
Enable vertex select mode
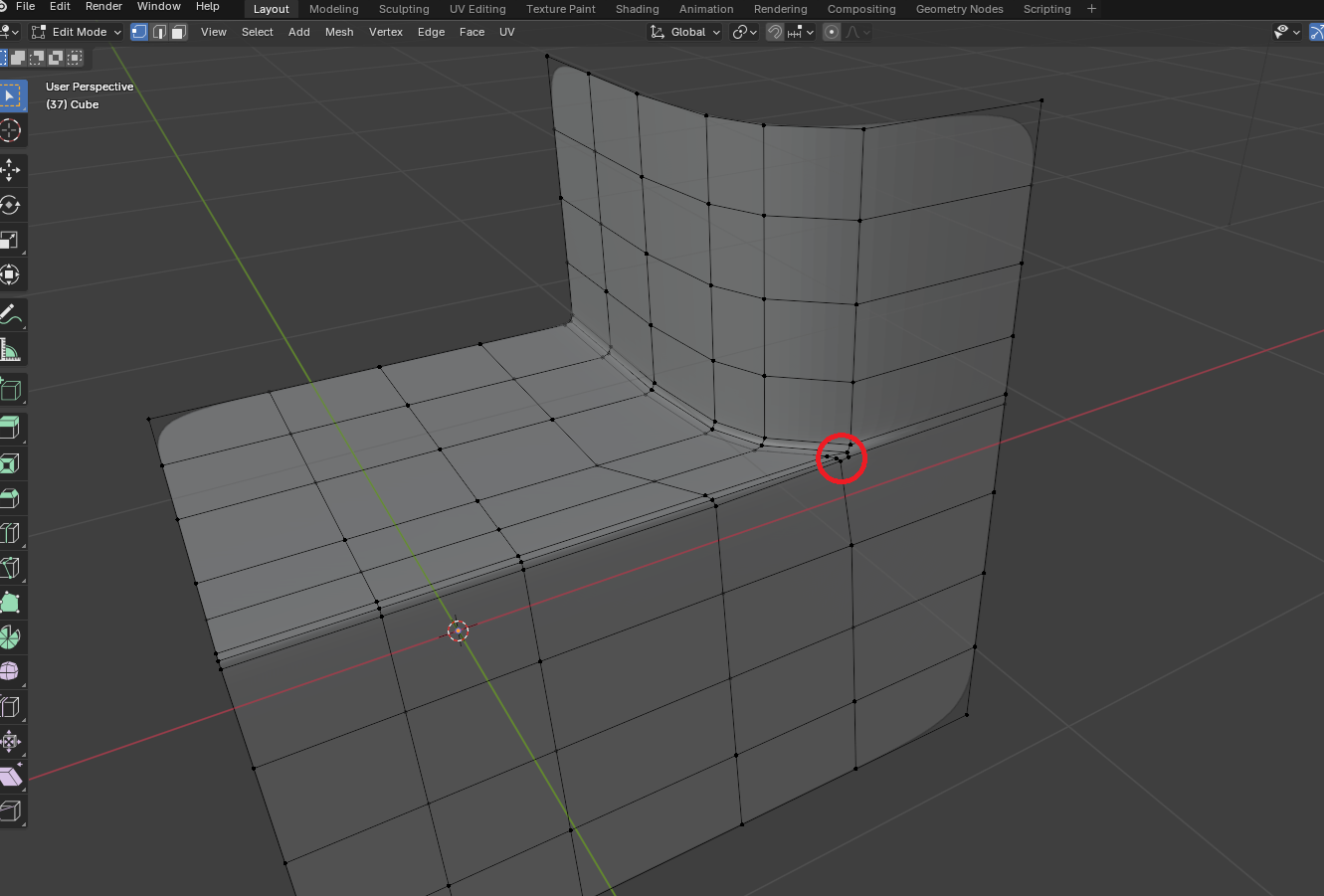pos(139,32)
